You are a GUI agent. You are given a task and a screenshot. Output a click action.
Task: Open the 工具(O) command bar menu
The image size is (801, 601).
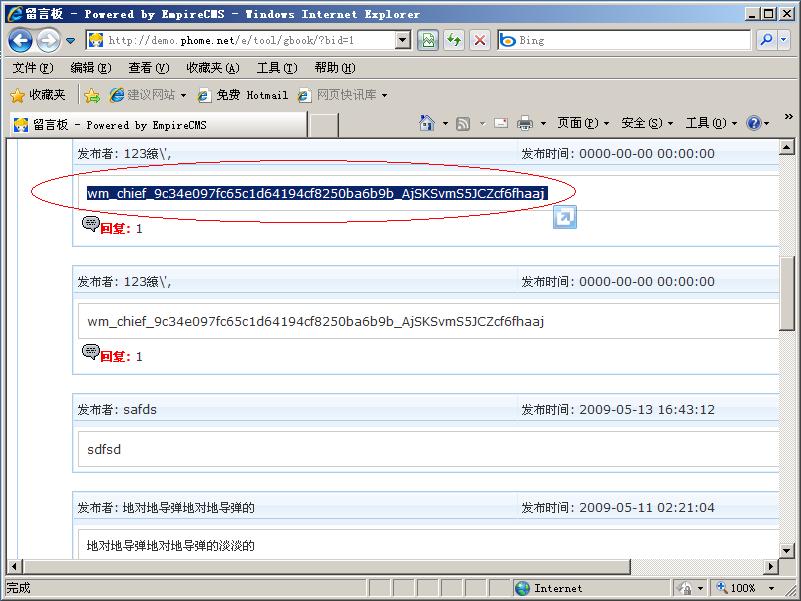click(711, 123)
